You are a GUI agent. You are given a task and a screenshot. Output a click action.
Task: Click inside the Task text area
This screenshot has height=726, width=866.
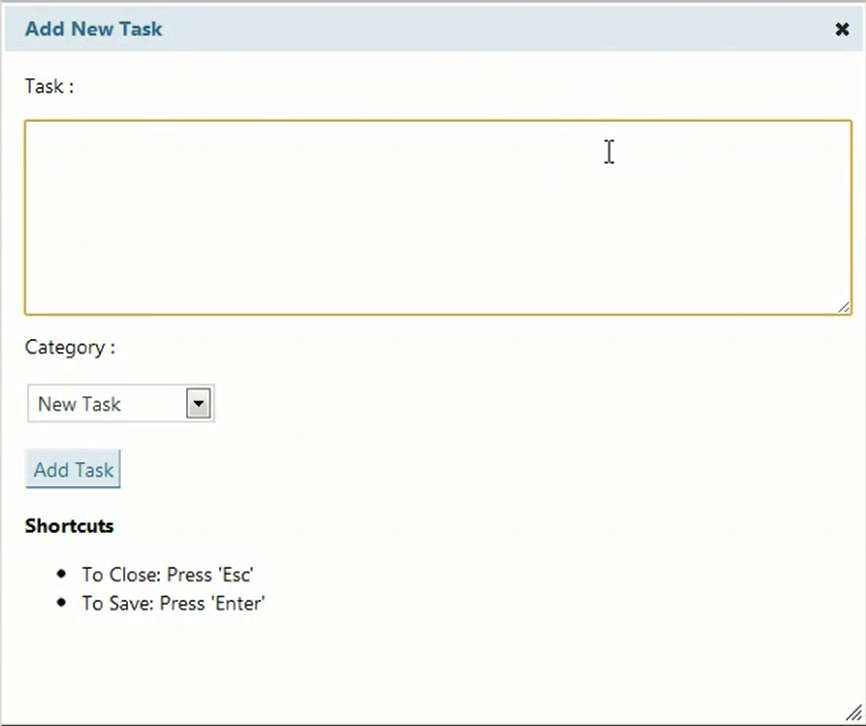tap(438, 218)
